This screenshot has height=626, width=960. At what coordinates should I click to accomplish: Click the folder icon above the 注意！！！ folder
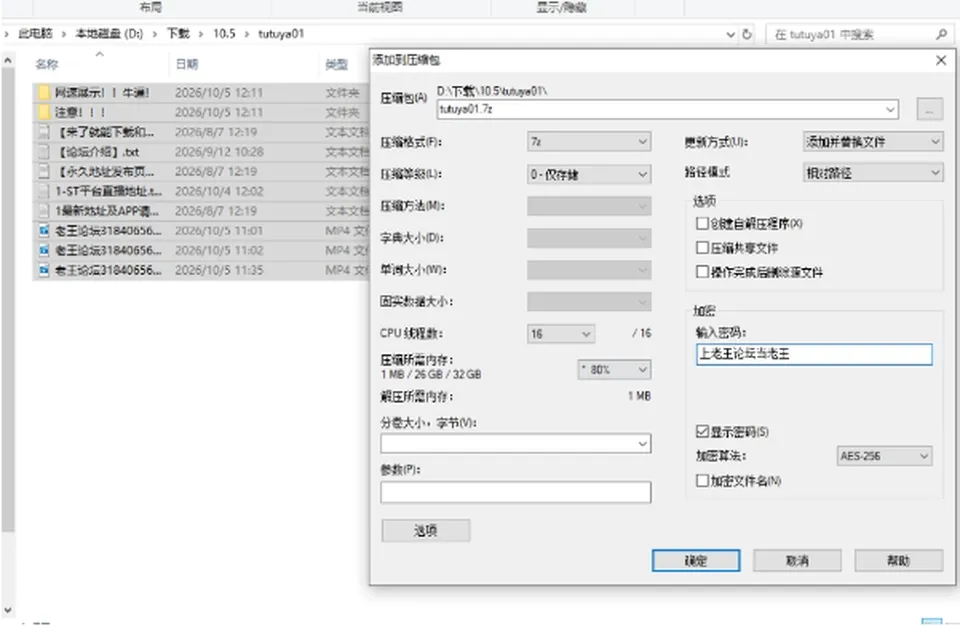pyautogui.click(x=43, y=92)
